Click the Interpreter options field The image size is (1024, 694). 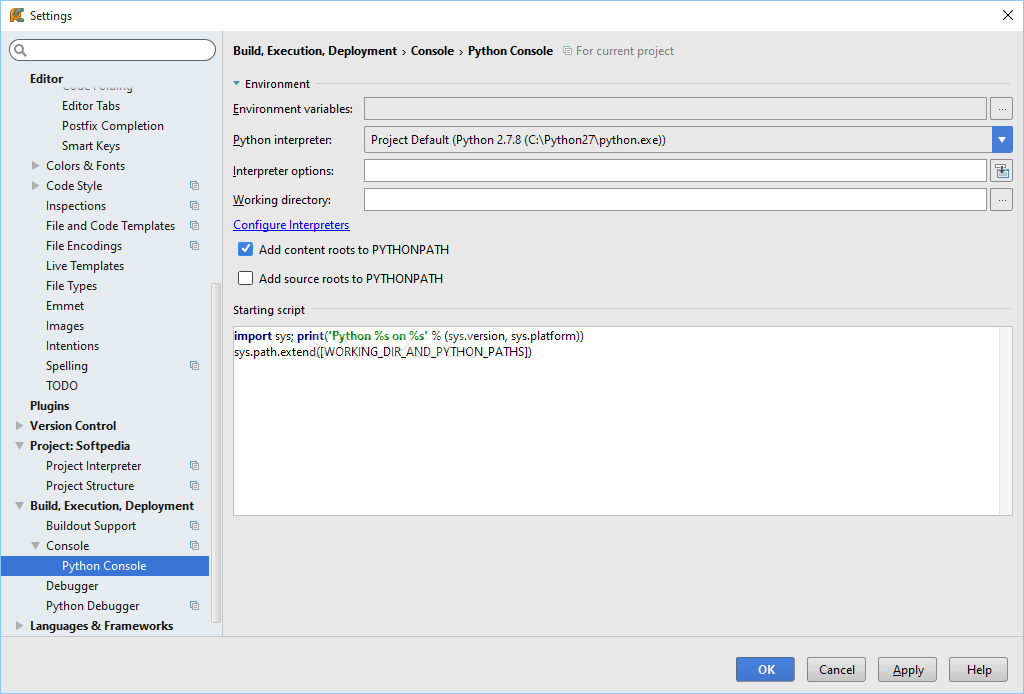pos(675,171)
